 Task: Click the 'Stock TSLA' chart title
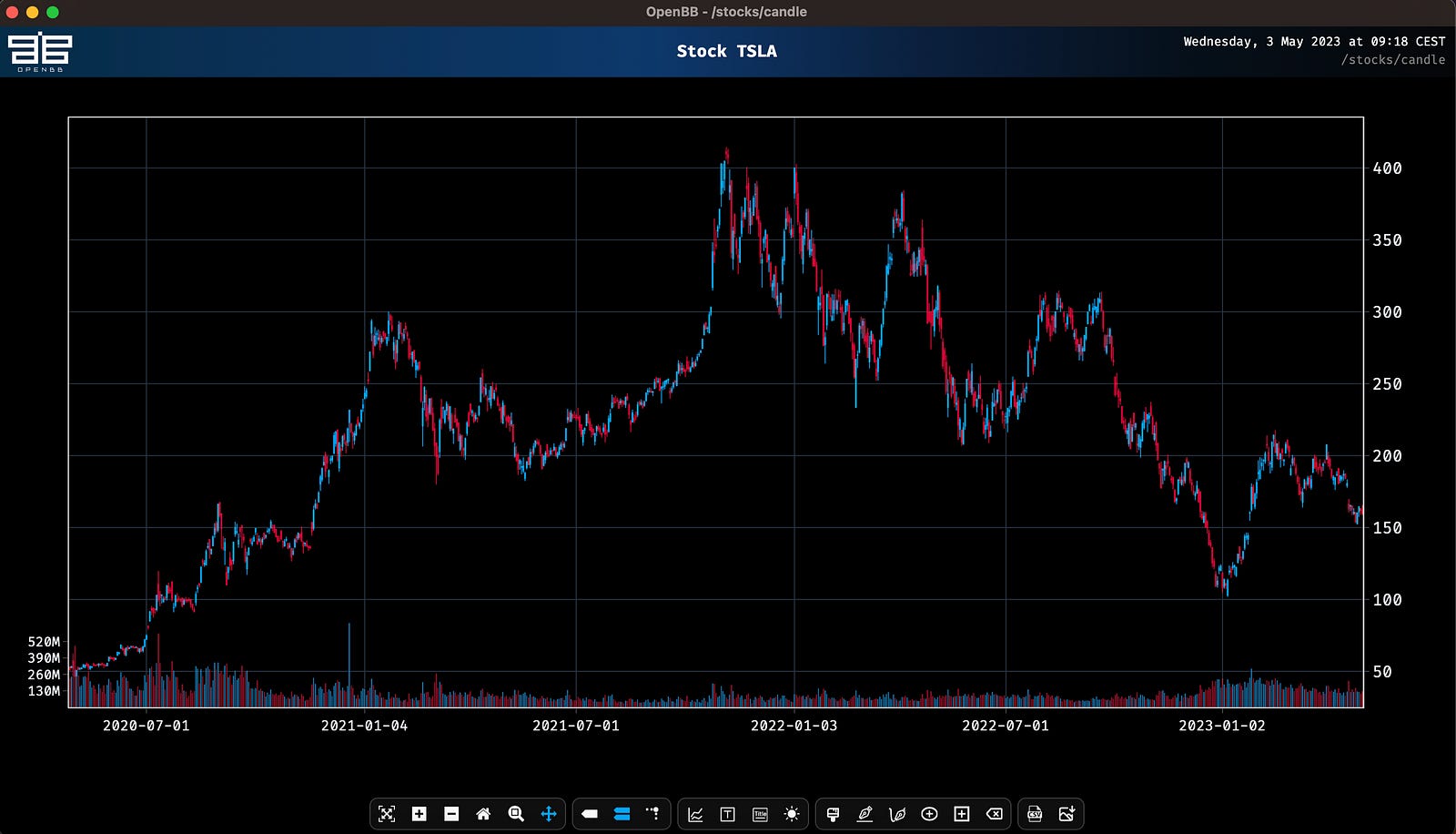727,51
